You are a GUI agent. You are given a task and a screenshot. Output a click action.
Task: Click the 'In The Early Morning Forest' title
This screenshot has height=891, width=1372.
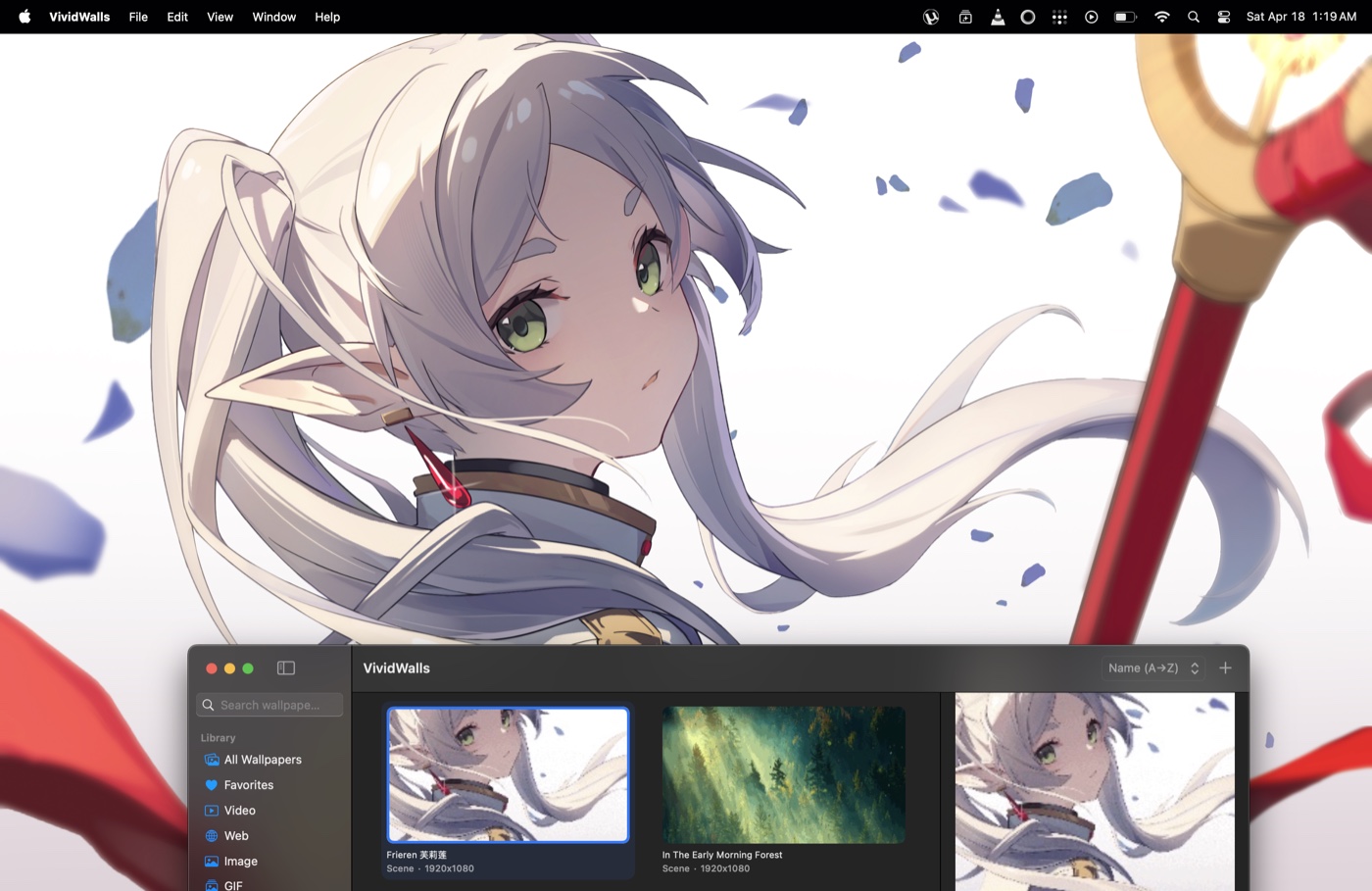[x=722, y=855]
